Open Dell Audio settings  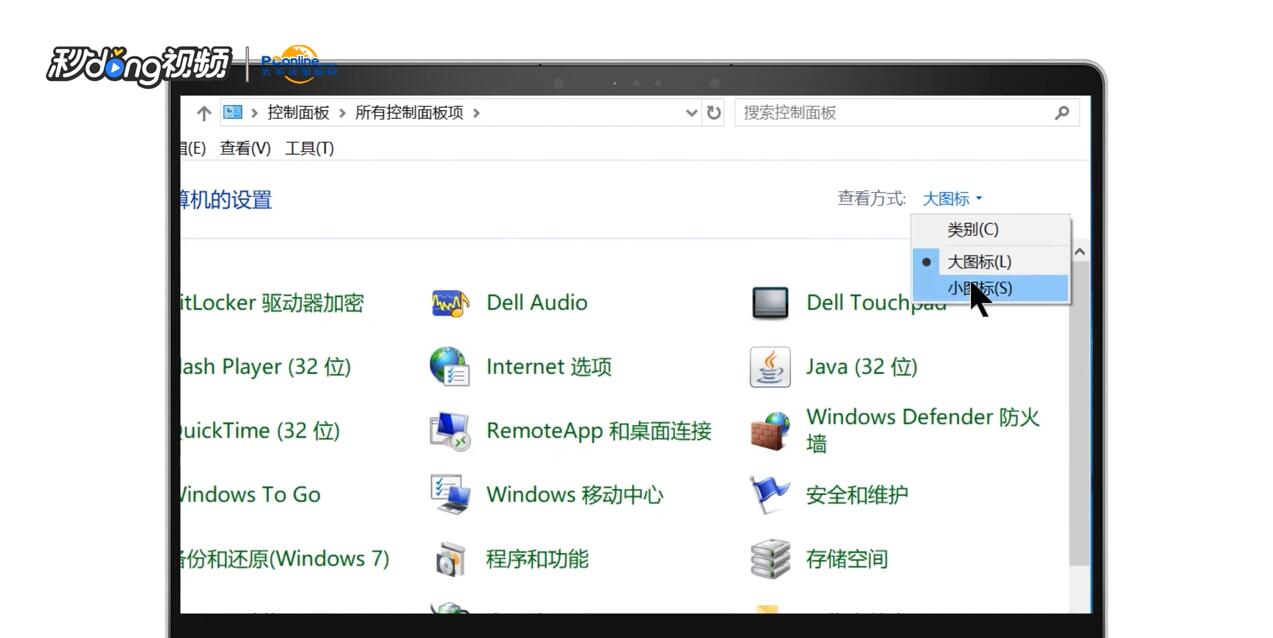coord(537,302)
